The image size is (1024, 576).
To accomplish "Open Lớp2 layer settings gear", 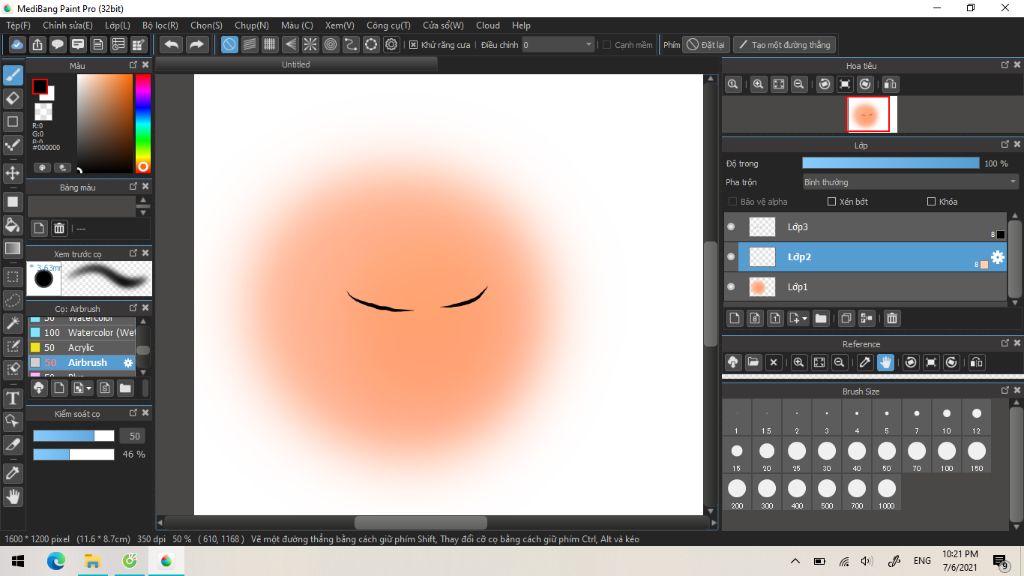I will click(x=997, y=257).
